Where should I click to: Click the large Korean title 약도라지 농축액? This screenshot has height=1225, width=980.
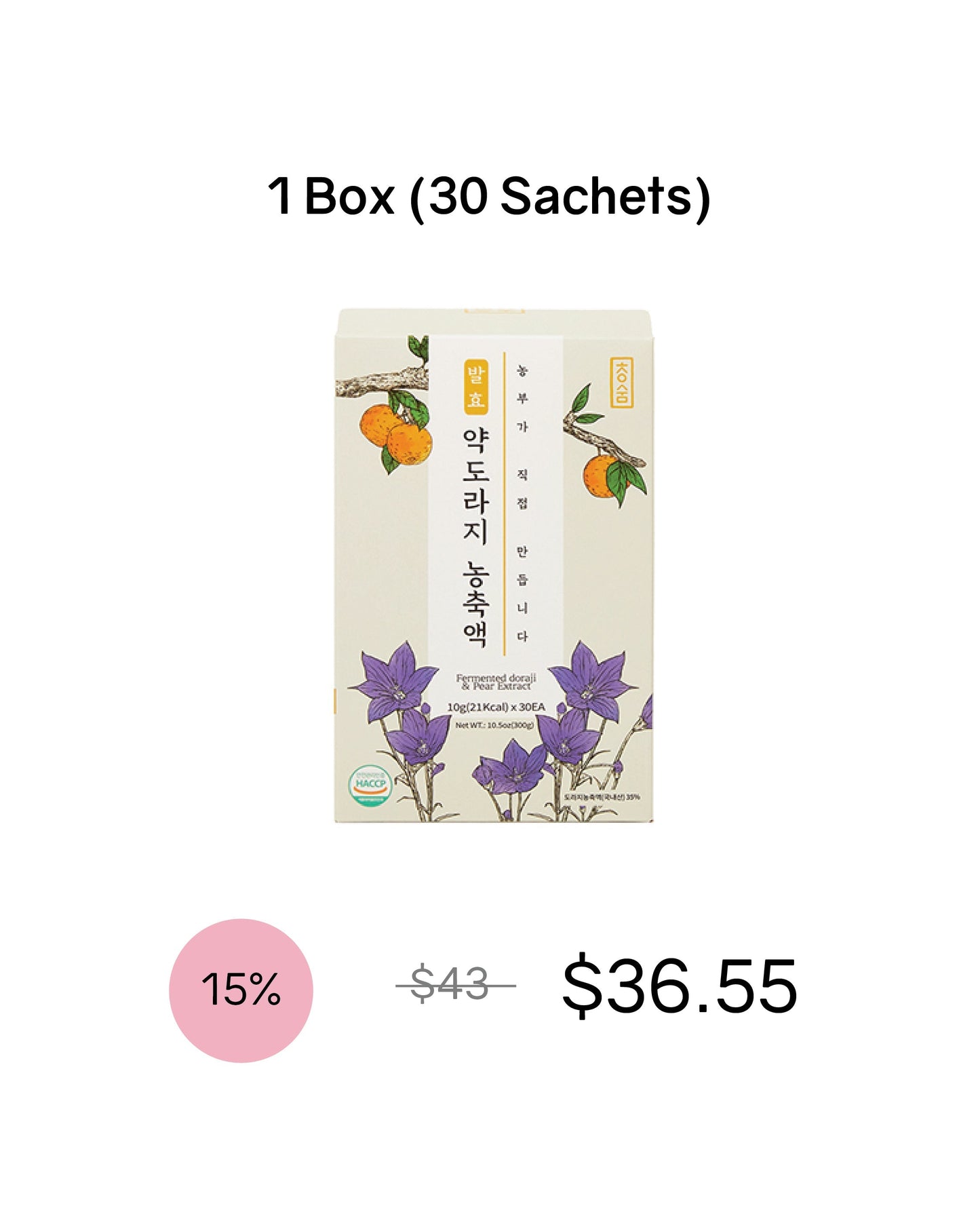[475, 536]
